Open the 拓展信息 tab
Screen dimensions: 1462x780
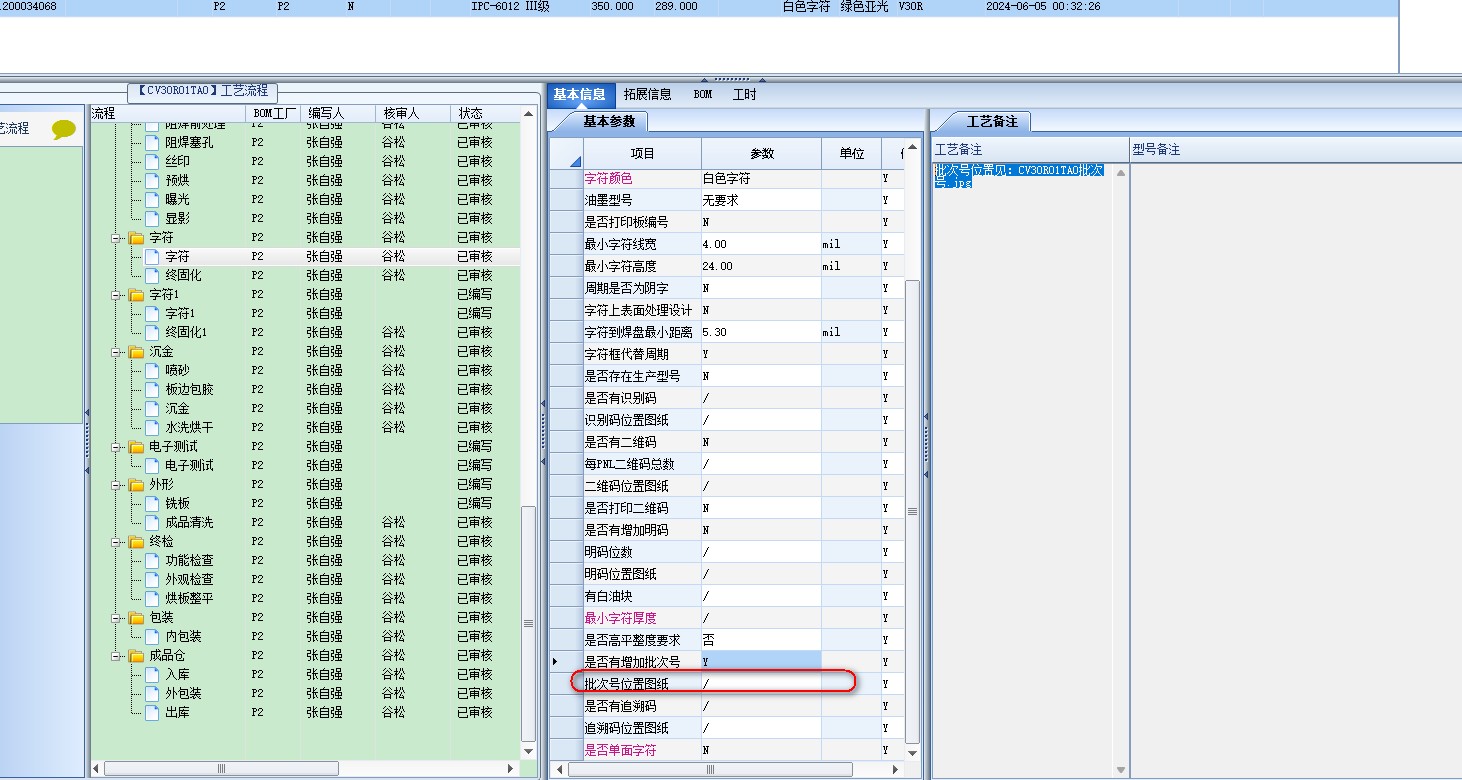[647, 95]
